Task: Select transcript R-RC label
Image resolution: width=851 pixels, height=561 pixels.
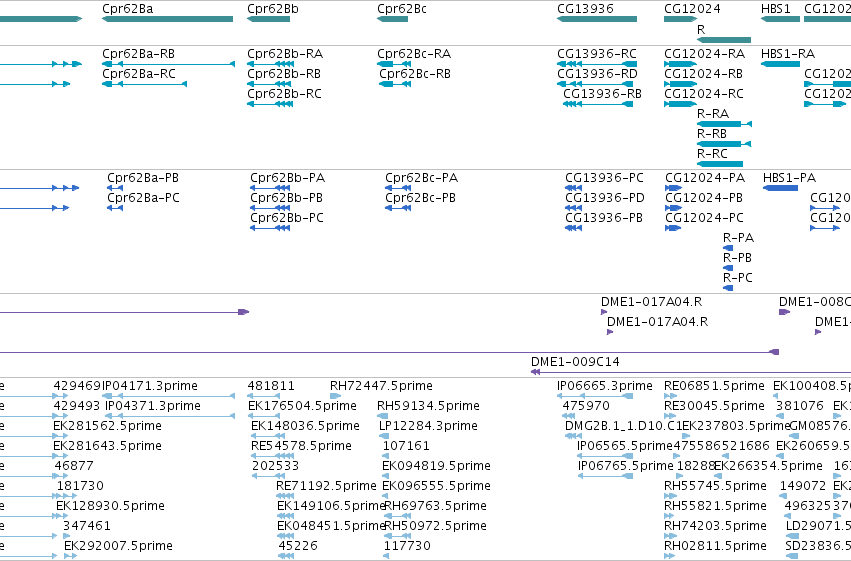Action: point(712,154)
